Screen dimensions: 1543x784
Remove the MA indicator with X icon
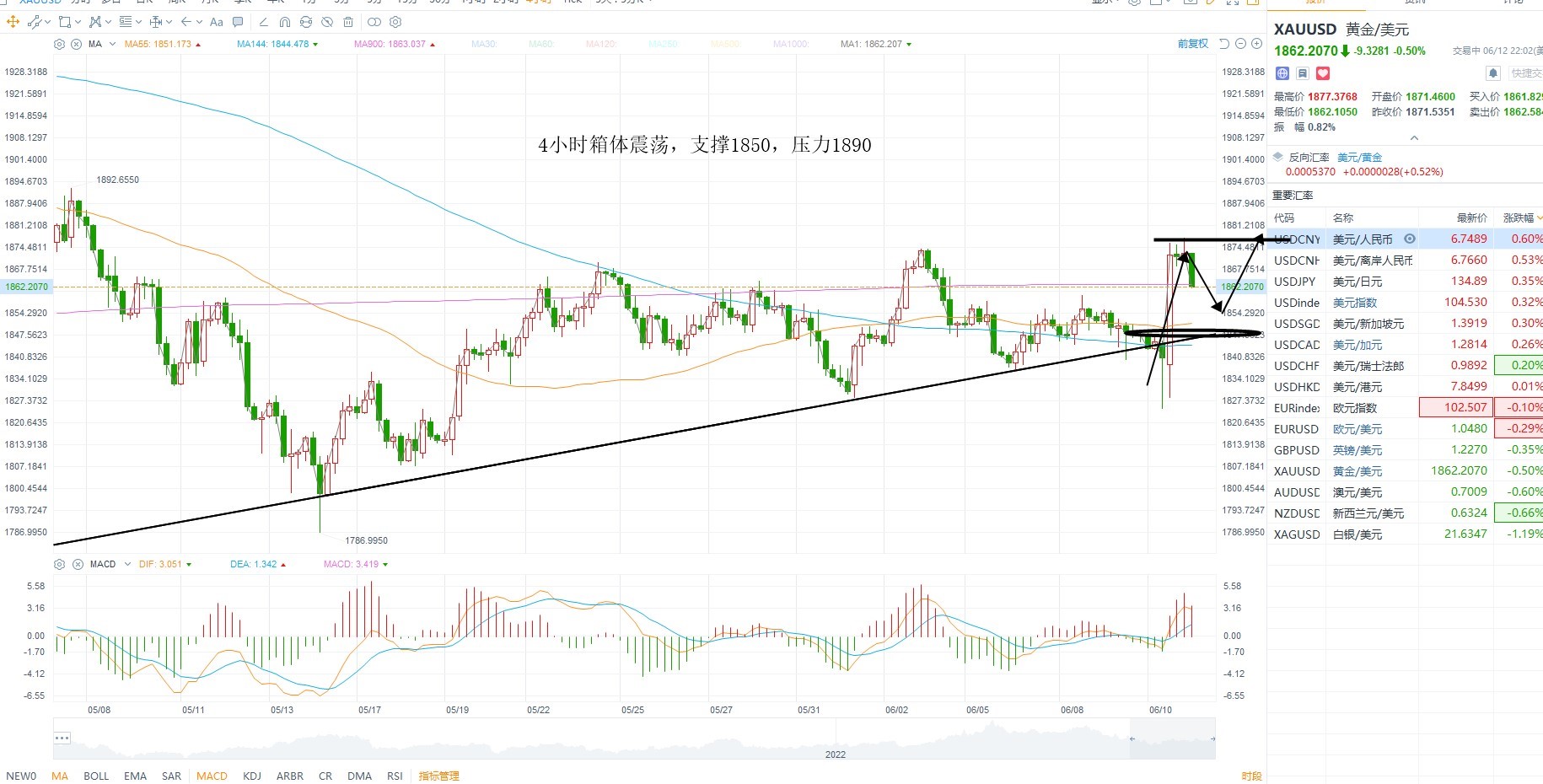click(x=76, y=44)
